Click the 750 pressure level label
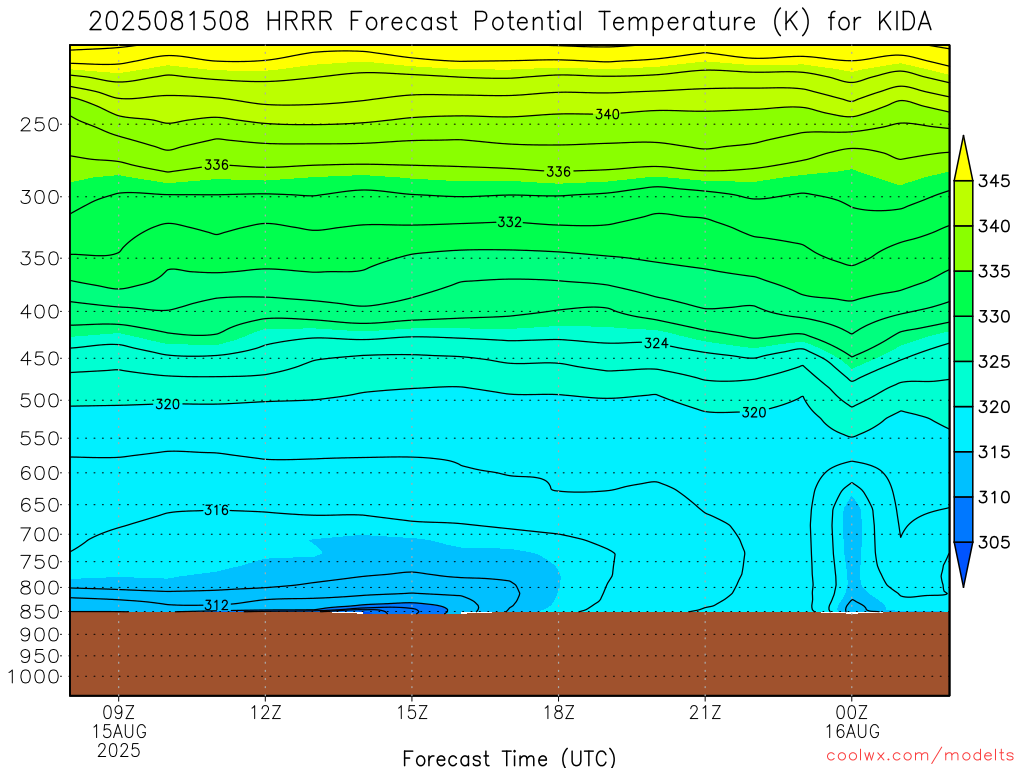Viewport: 1024px width, 768px height. [x=40, y=562]
